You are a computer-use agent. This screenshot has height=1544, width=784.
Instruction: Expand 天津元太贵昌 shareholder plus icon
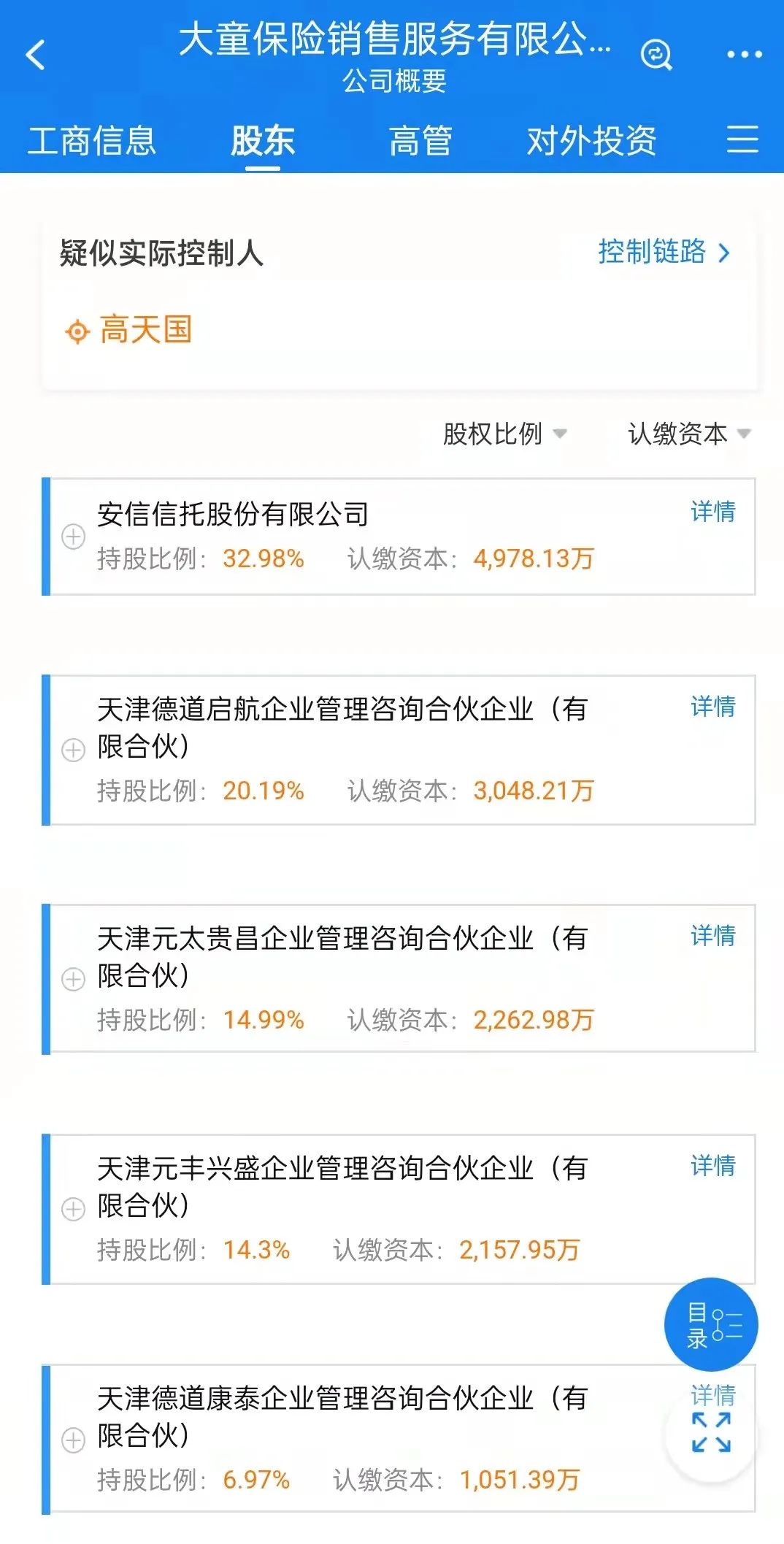(73, 979)
